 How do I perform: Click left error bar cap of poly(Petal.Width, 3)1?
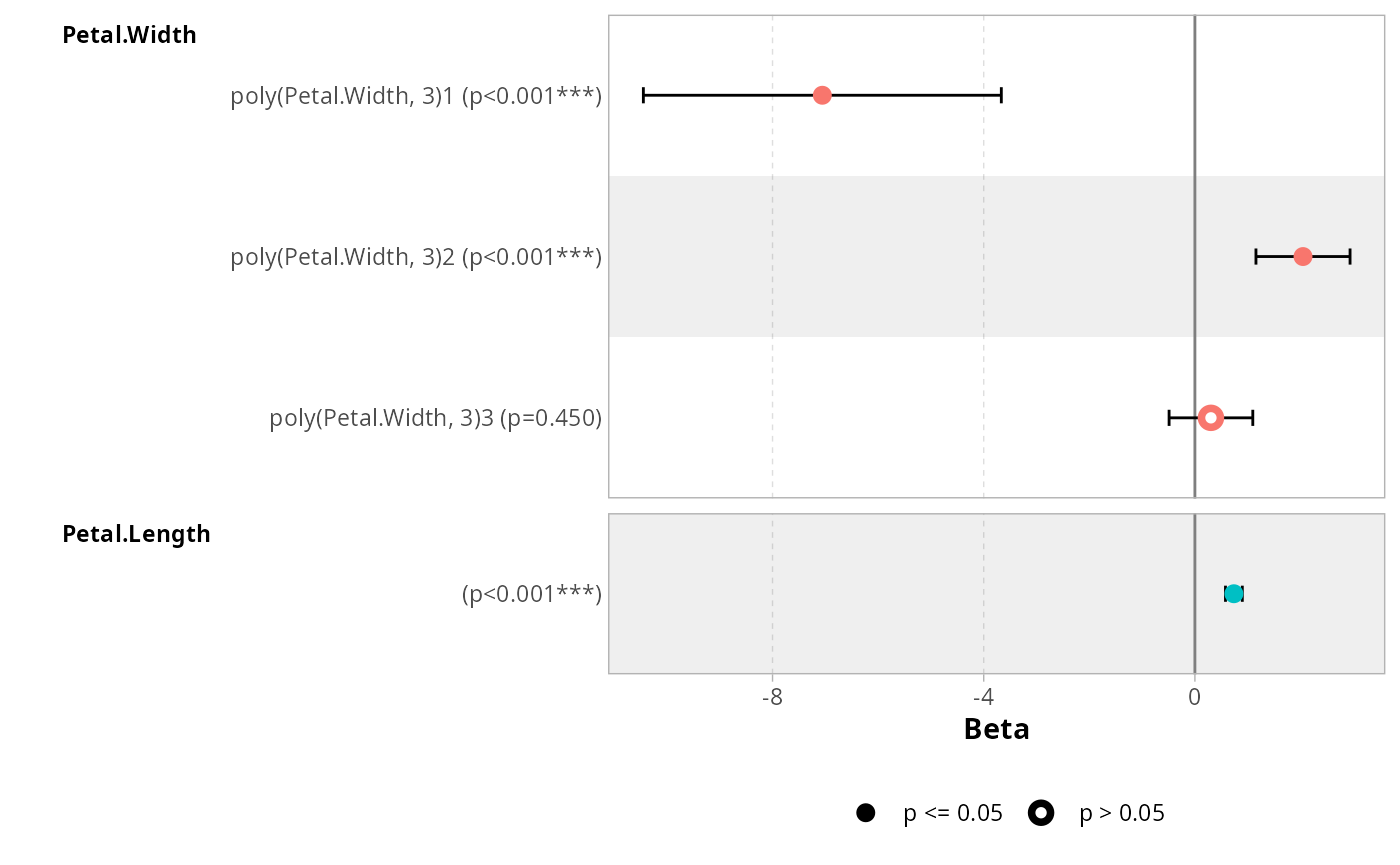(x=643, y=95)
